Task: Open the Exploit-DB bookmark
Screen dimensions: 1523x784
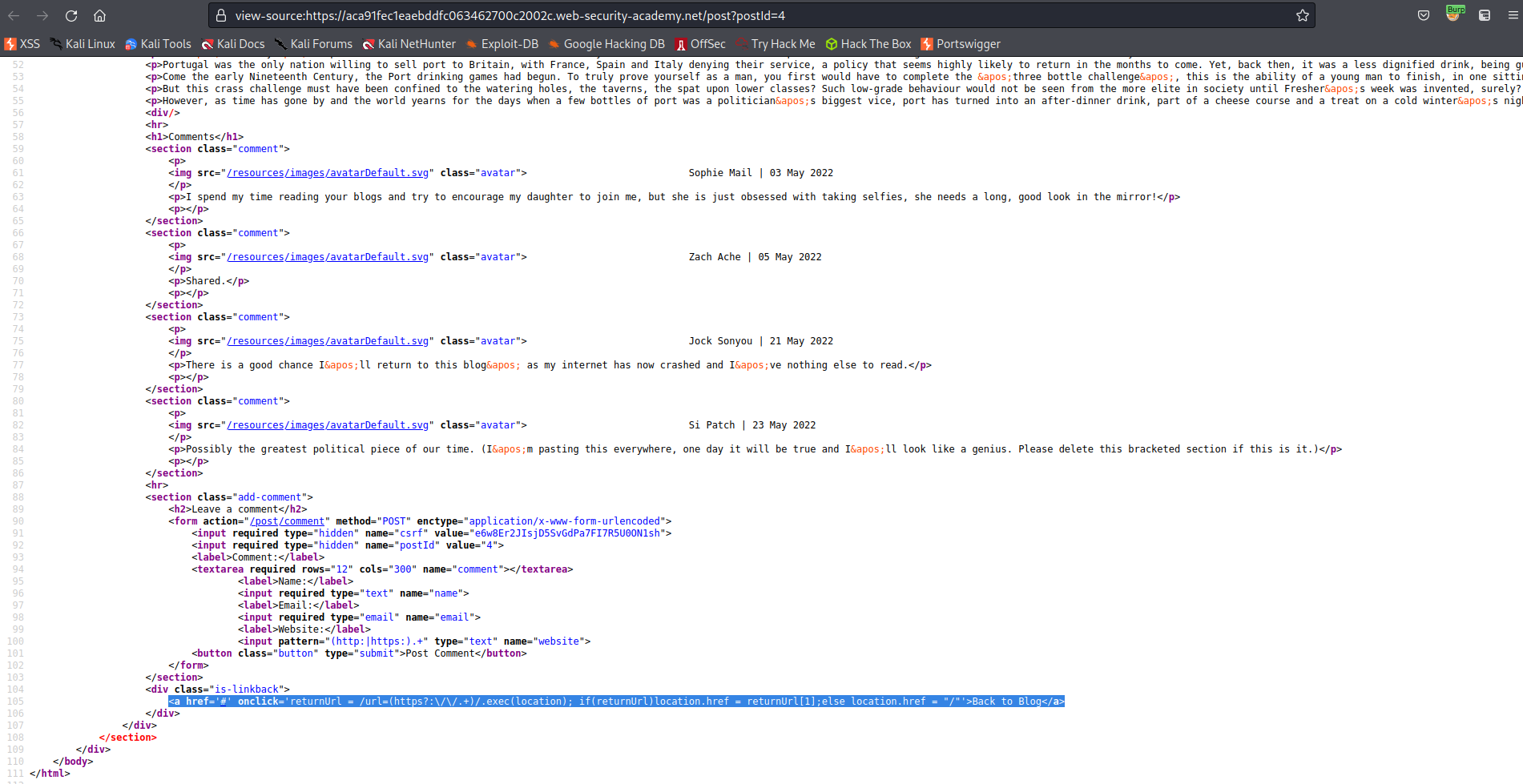Action: 502,44
